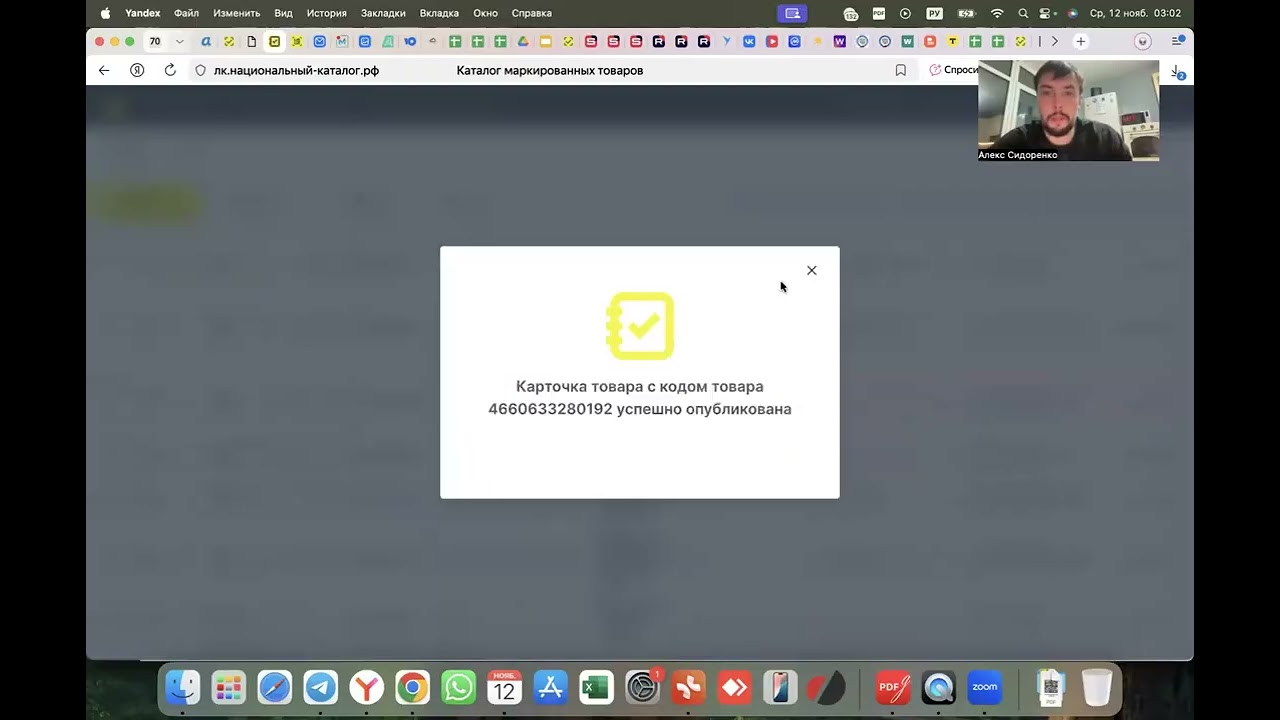Go back with the browser back arrow
This screenshot has height=720, width=1280.
click(x=104, y=70)
